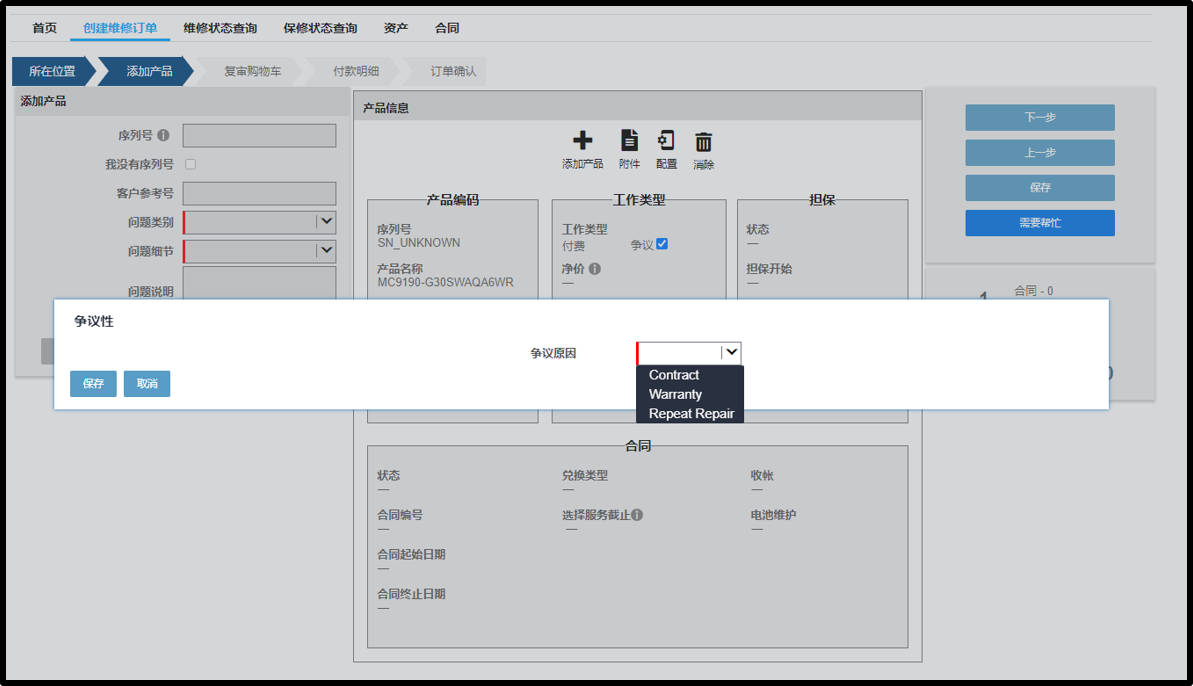Click the 下一步 button
Screen dimensions: 1193x686
click(1039, 117)
